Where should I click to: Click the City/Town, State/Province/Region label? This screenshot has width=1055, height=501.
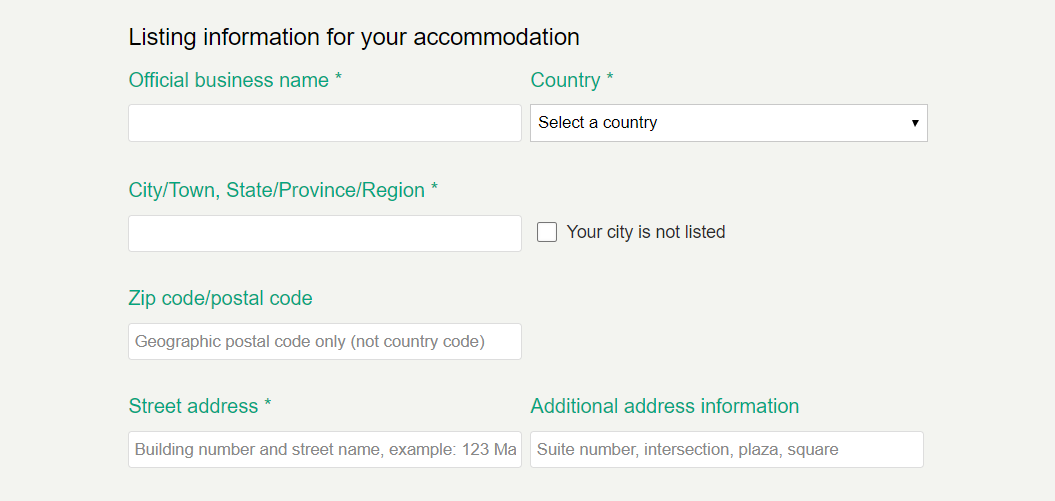277,190
